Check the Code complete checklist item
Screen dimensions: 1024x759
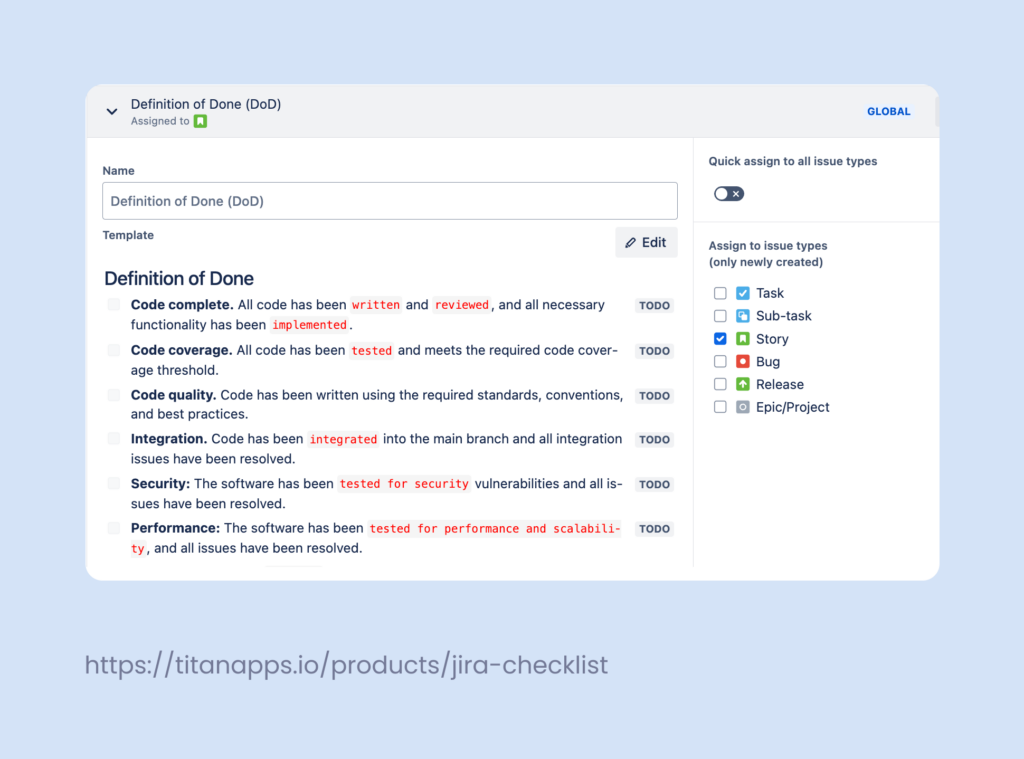pos(113,304)
